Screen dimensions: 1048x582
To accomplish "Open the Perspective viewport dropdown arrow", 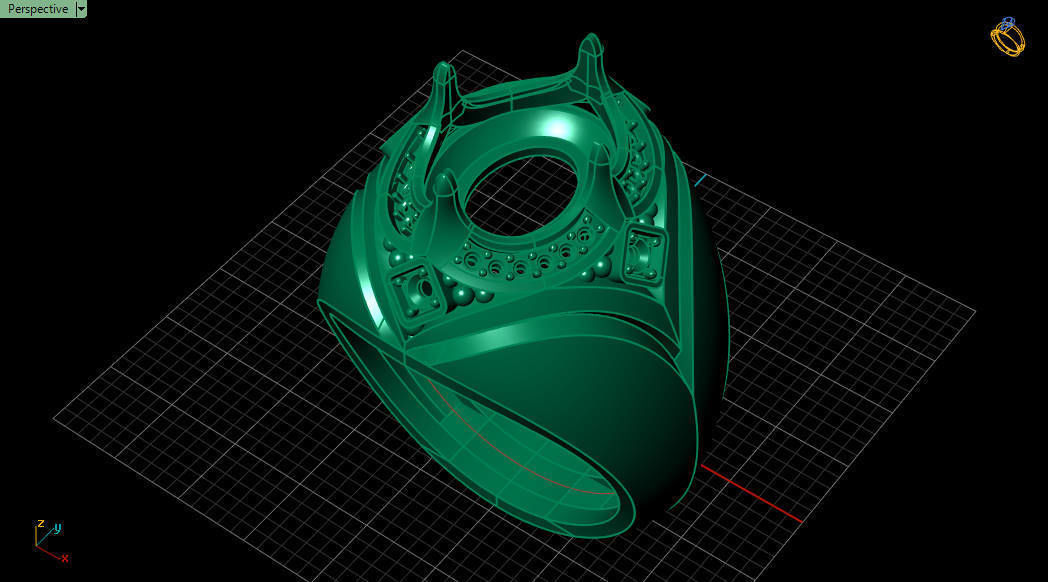I will [x=82, y=9].
